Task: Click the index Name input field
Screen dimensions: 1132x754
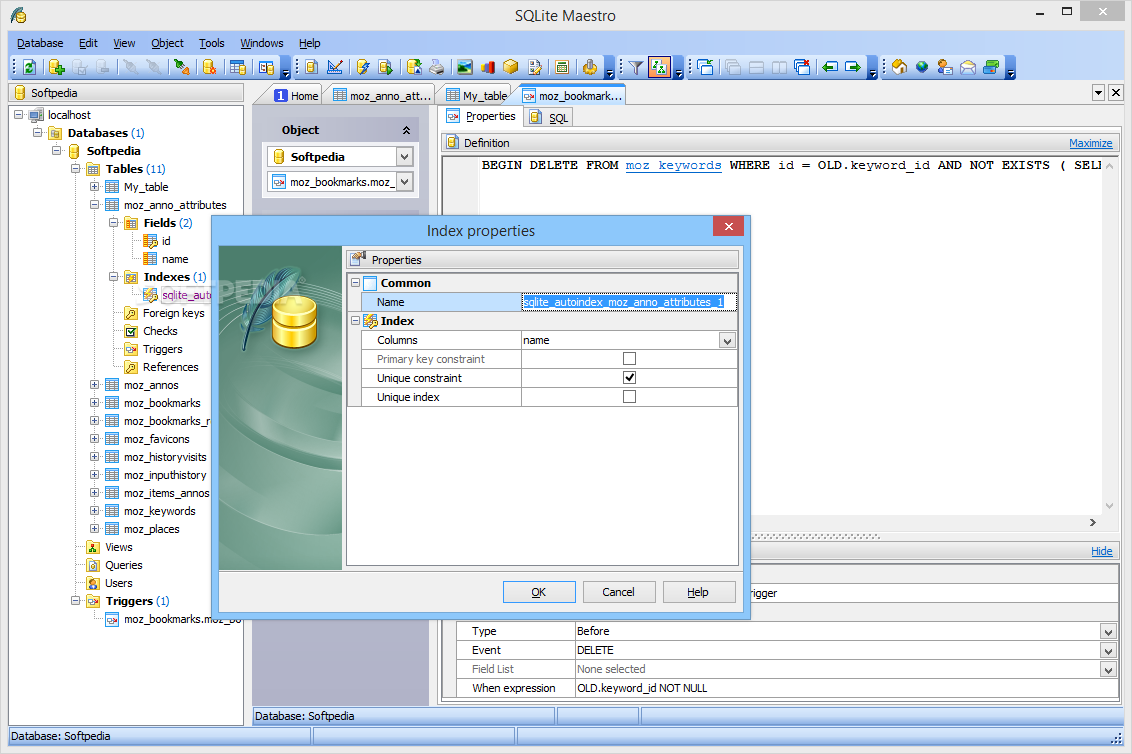Action: click(629, 302)
